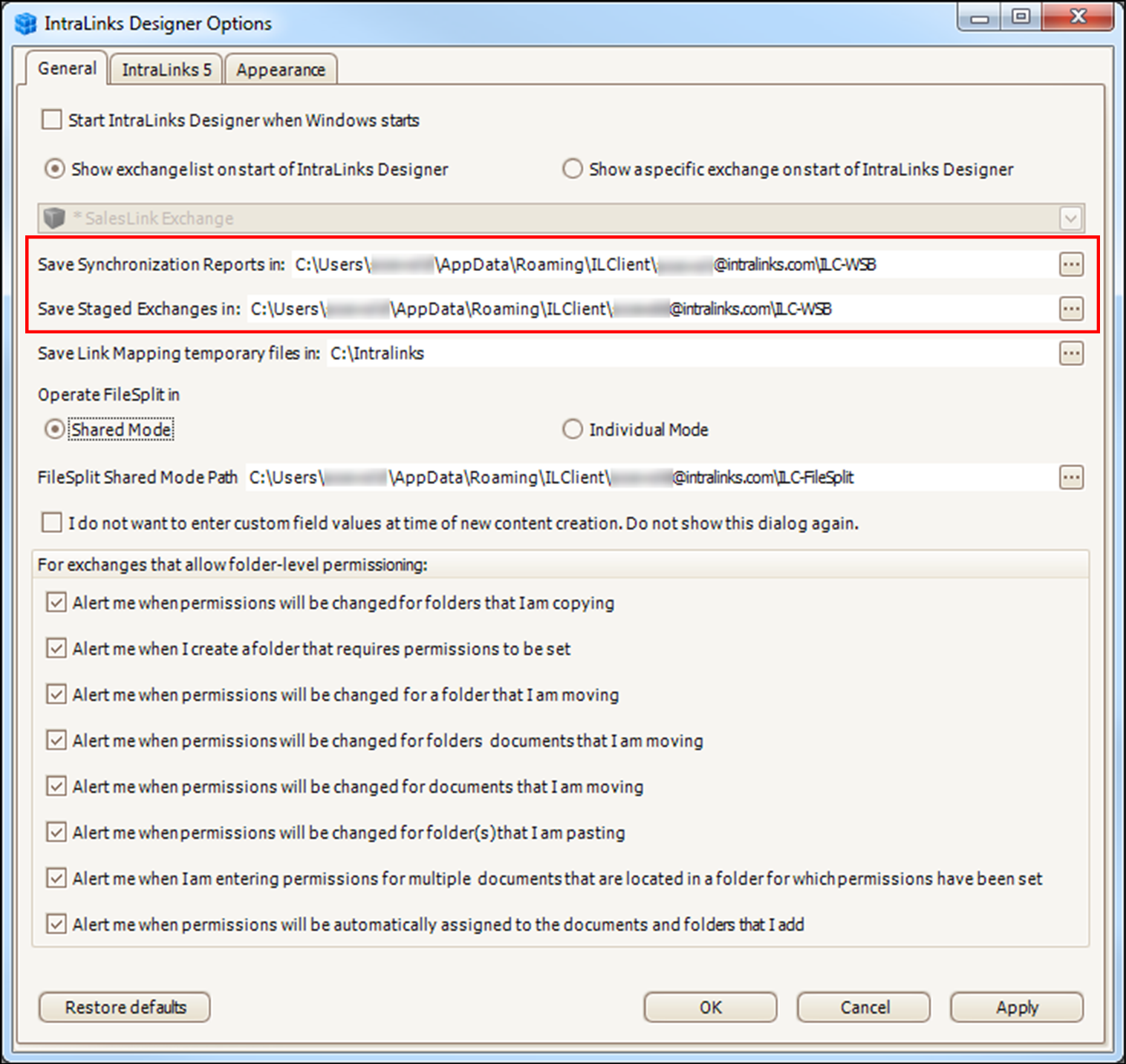Viewport: 1126px width, 1064px height.
Task: Uncheck alert for folders that I am copying
Action: pos(56,602)
